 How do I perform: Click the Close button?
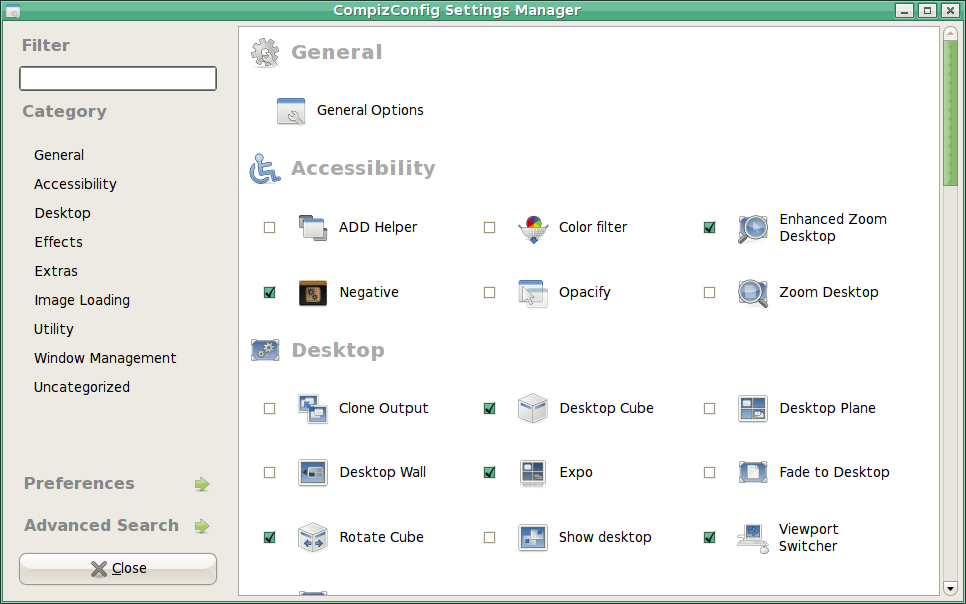(x=118, y=568)
